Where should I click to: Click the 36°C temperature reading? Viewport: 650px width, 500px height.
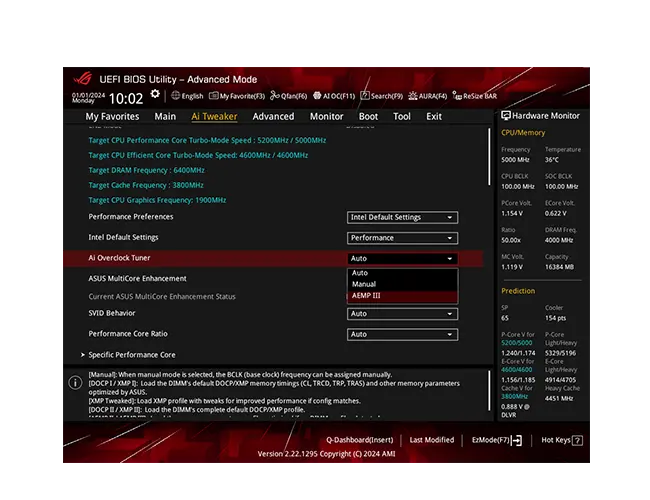pos(552,160)
